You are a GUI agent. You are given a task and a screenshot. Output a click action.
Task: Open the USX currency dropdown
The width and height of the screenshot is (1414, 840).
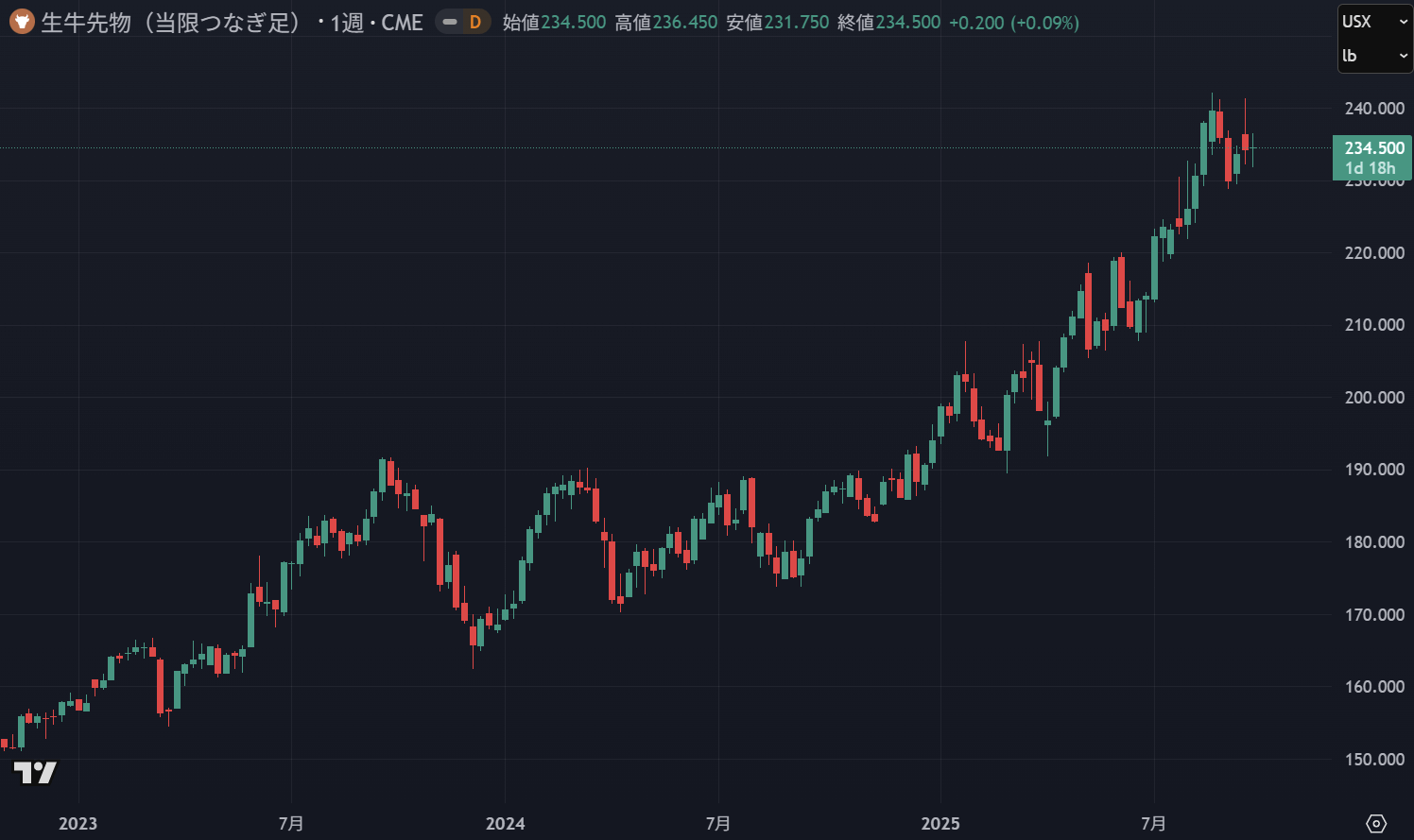(1374, 22)
